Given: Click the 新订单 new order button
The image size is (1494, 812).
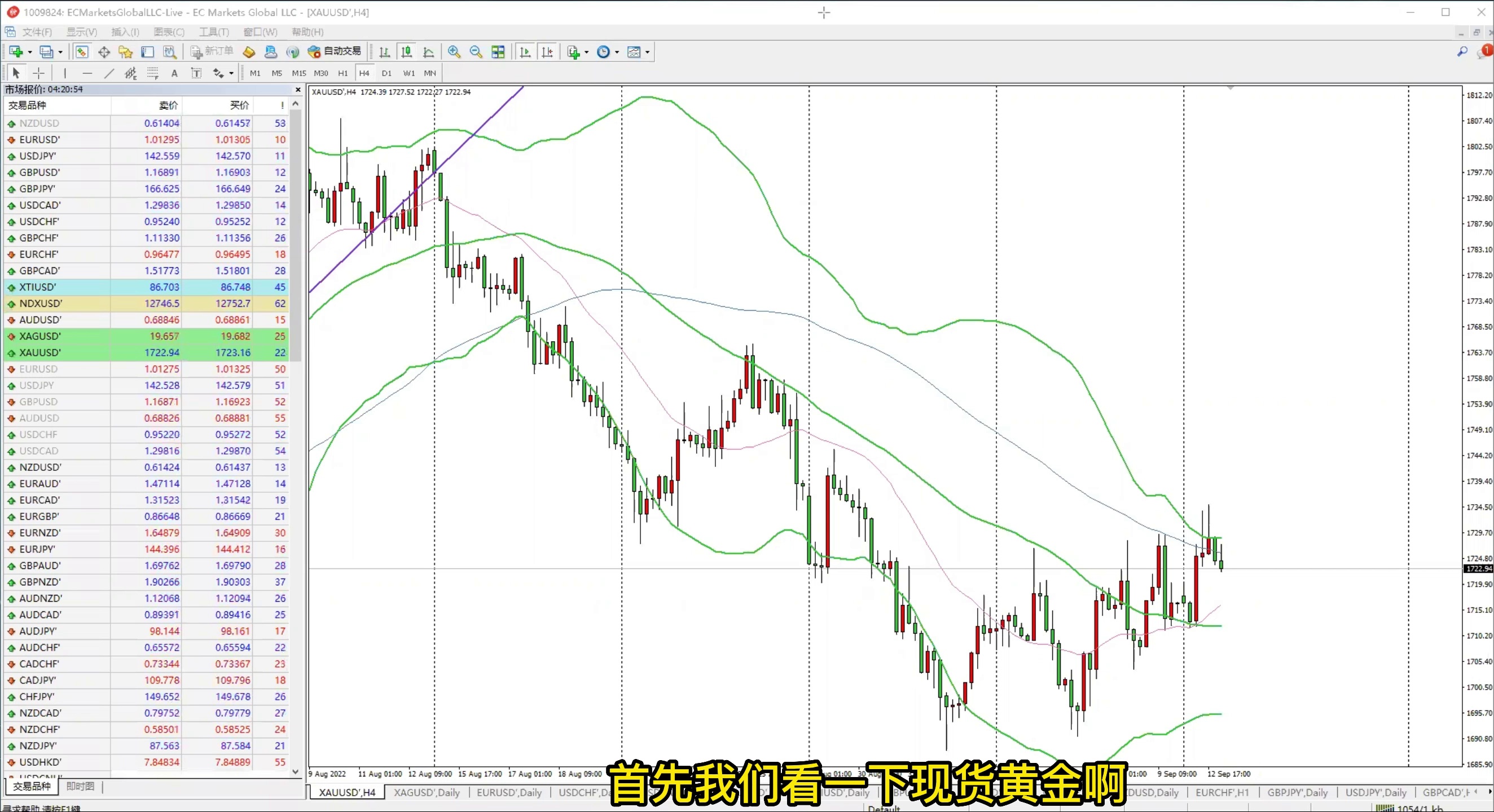Looking at the screenshot, I should (212, 51).
